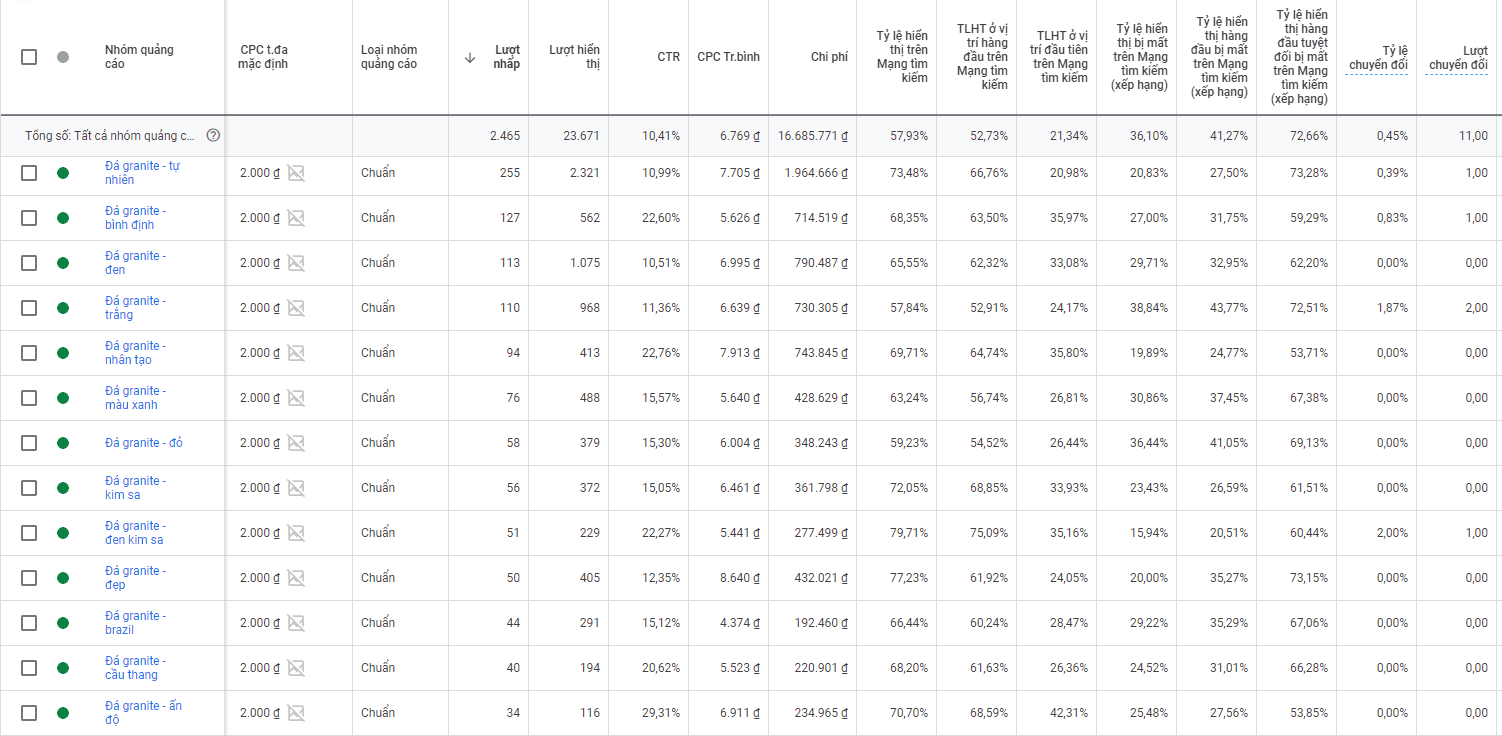Screen dimensions: 1502x736
Task: Sort by the CTR column header
Action: coord(668,57)
